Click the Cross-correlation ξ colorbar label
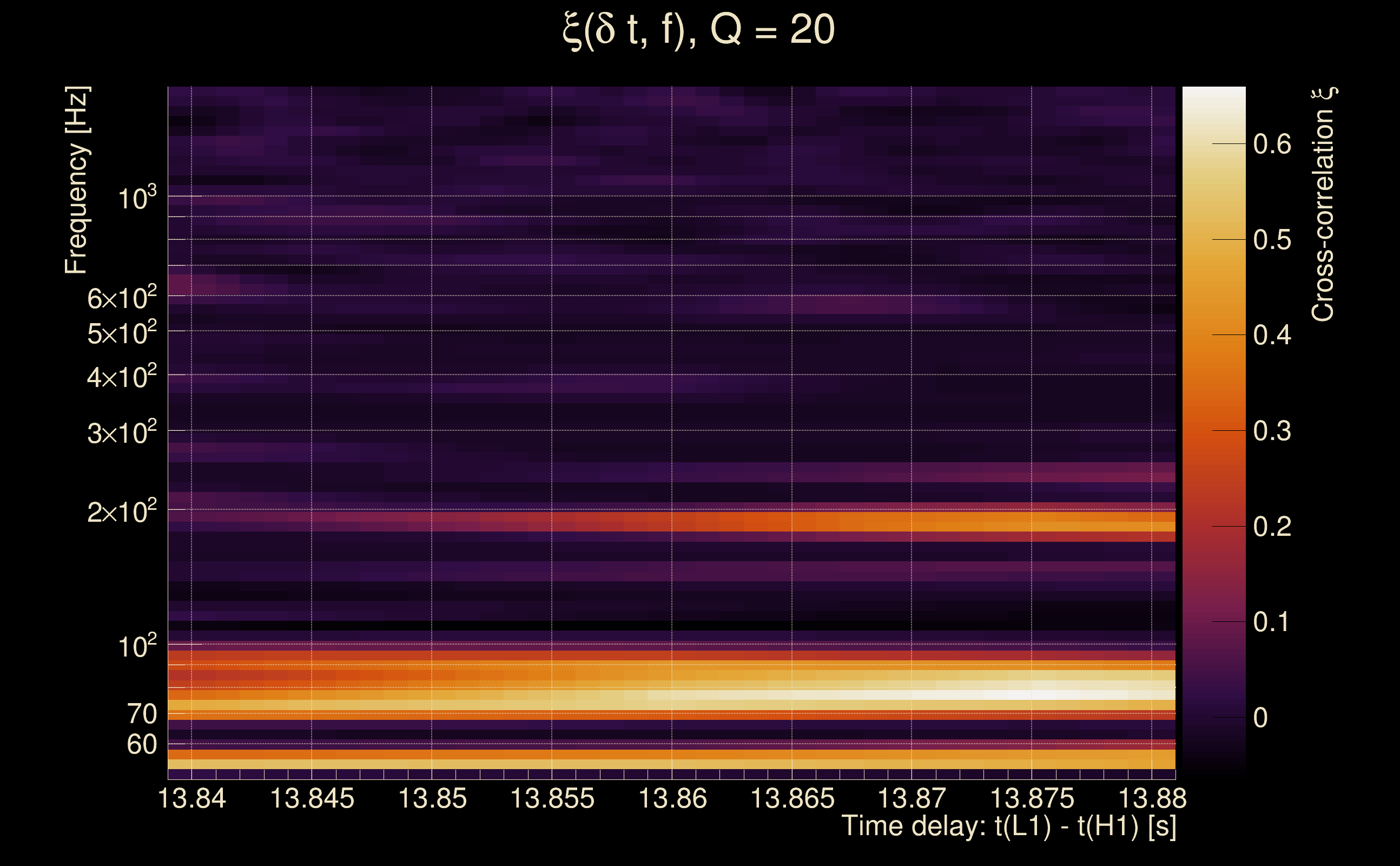 pyautogui.click(x=1323, y=205)
